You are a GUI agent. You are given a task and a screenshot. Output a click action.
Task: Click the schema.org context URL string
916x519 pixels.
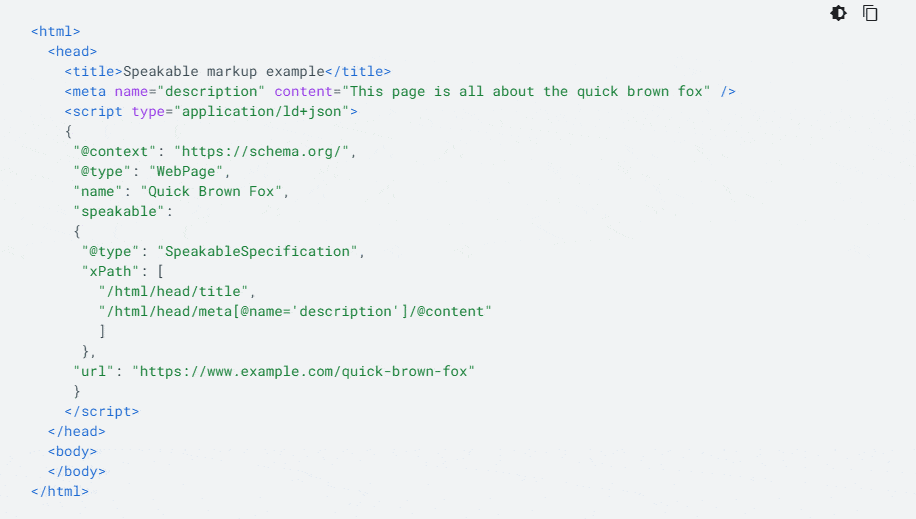click(x=265, y=151)
